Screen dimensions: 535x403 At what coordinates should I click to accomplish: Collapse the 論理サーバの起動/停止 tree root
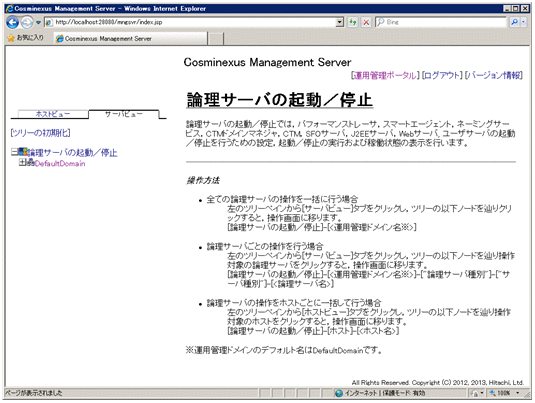click(14, 152)
